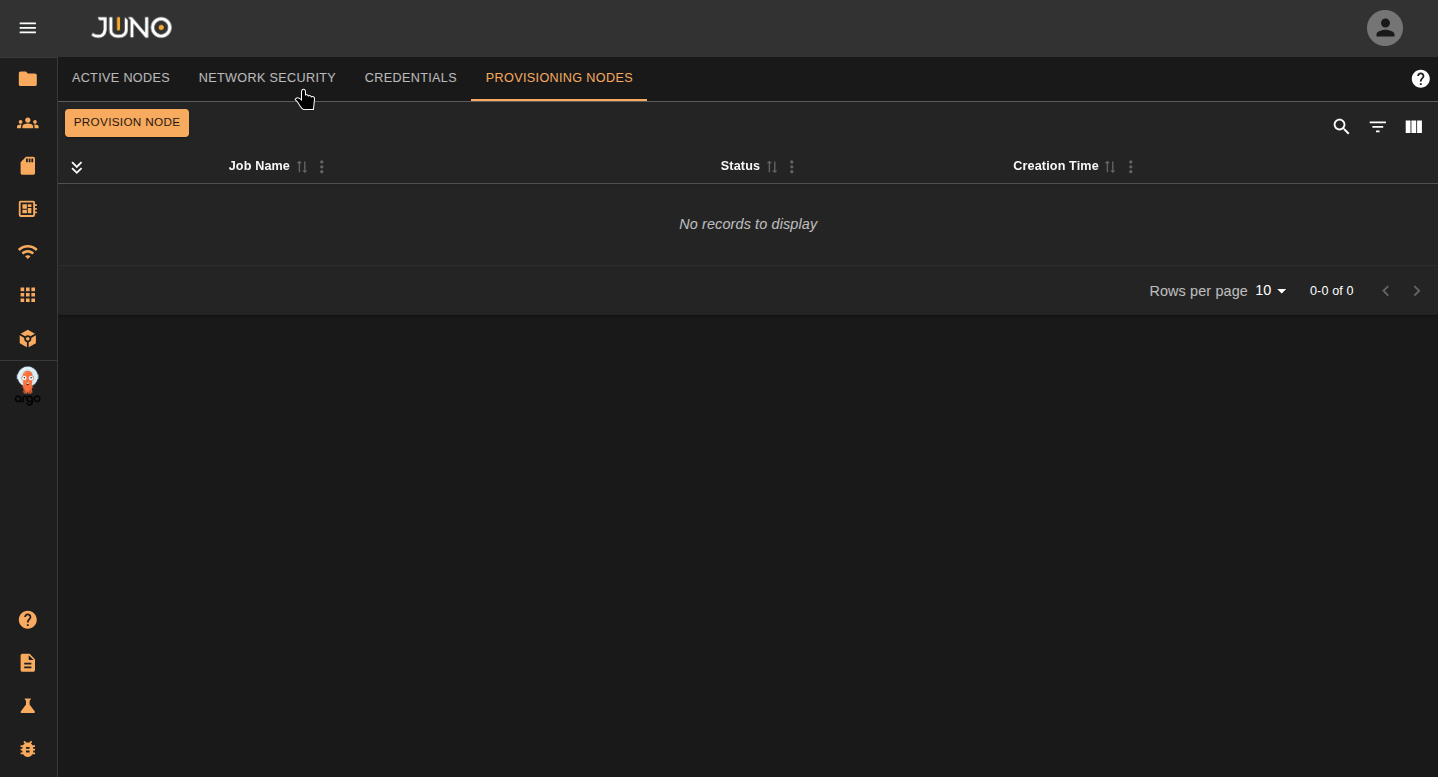1438x777 pixels.
Task: Click the bug report icon in the sidebar
Action: [28, 748]
